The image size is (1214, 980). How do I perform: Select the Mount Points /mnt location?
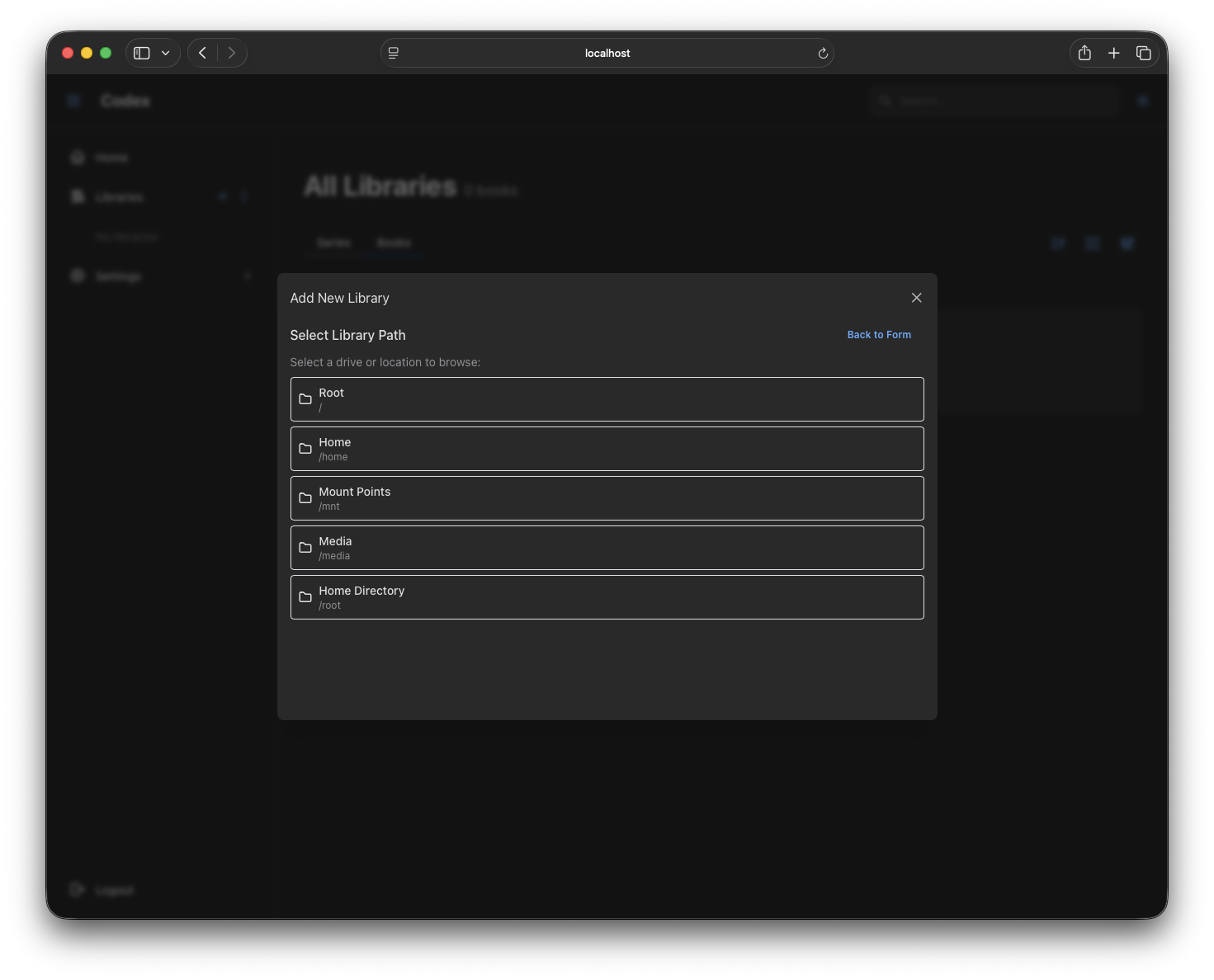(607, 498)
